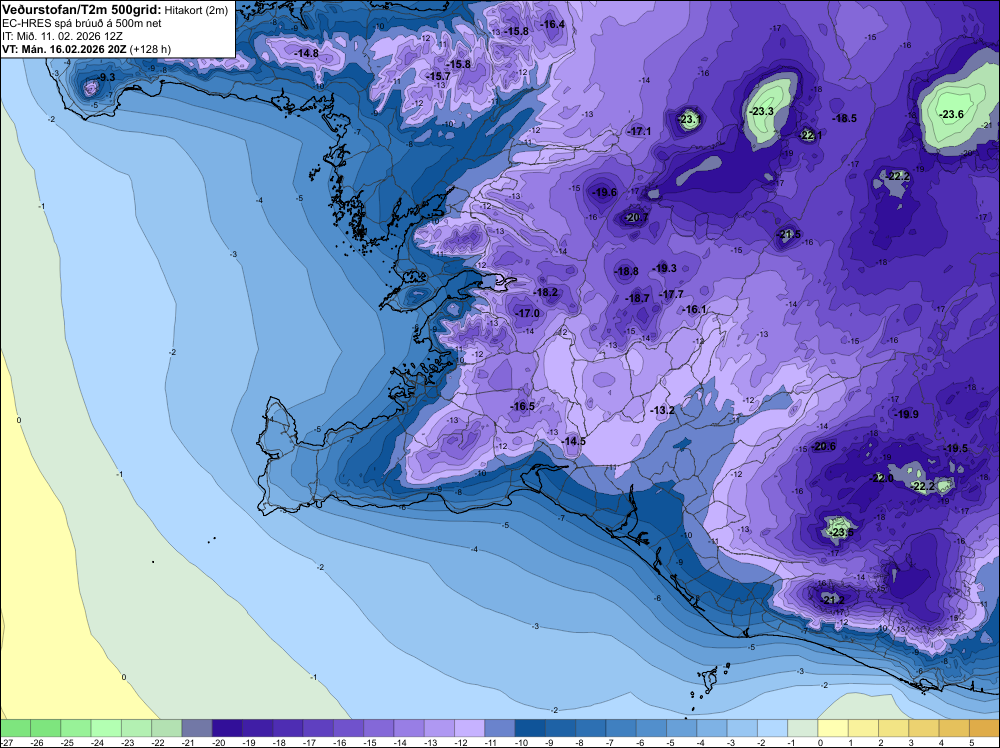Click the grey-blue legend swatch right of -21
The height and width of the screenshot is (748, 1000).
click(x=197, y=728)
